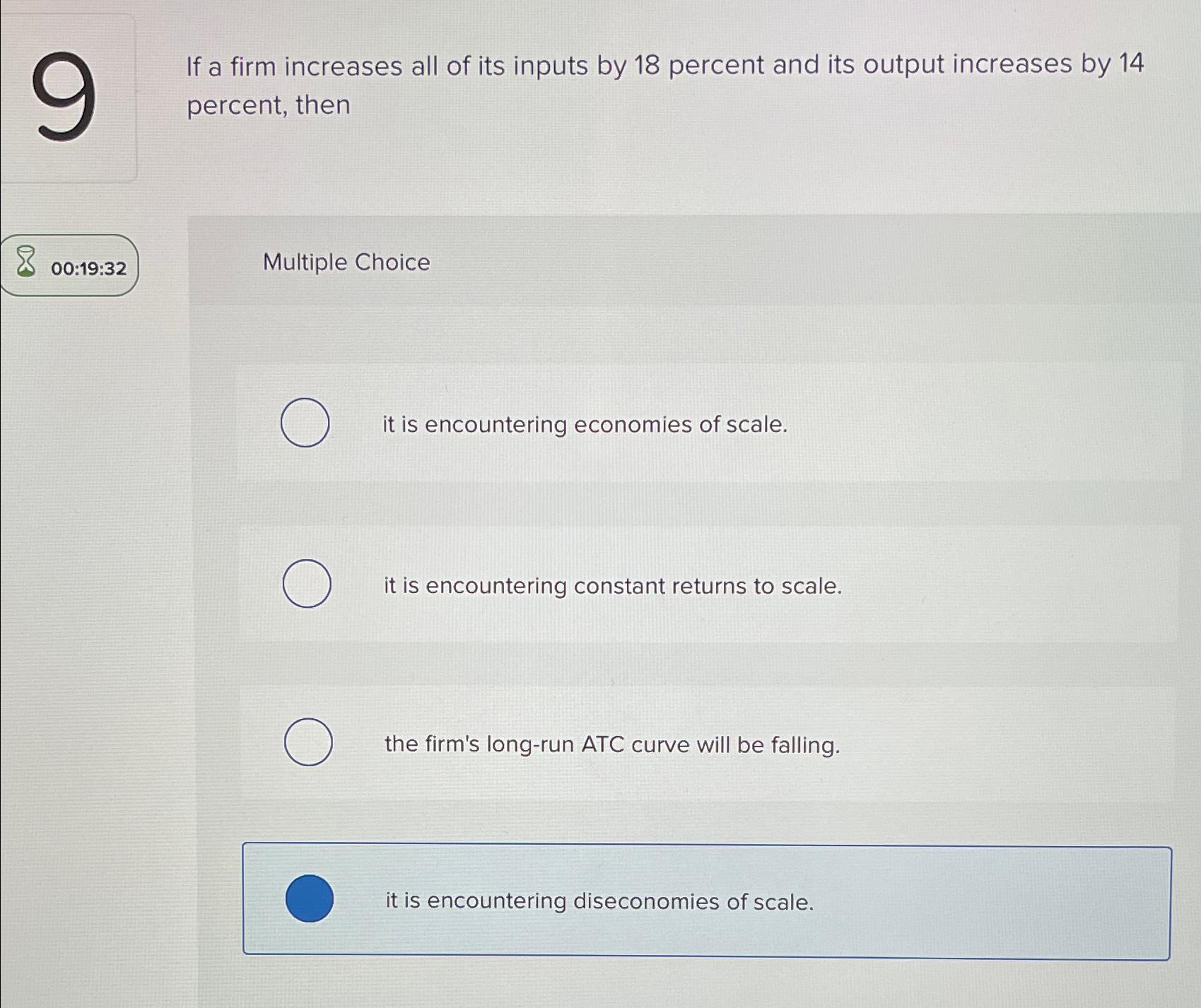This screenshot has height=1008, width=1201.
Task: Choose the long-run ATC curve answer
Action: tap(309, 743)
